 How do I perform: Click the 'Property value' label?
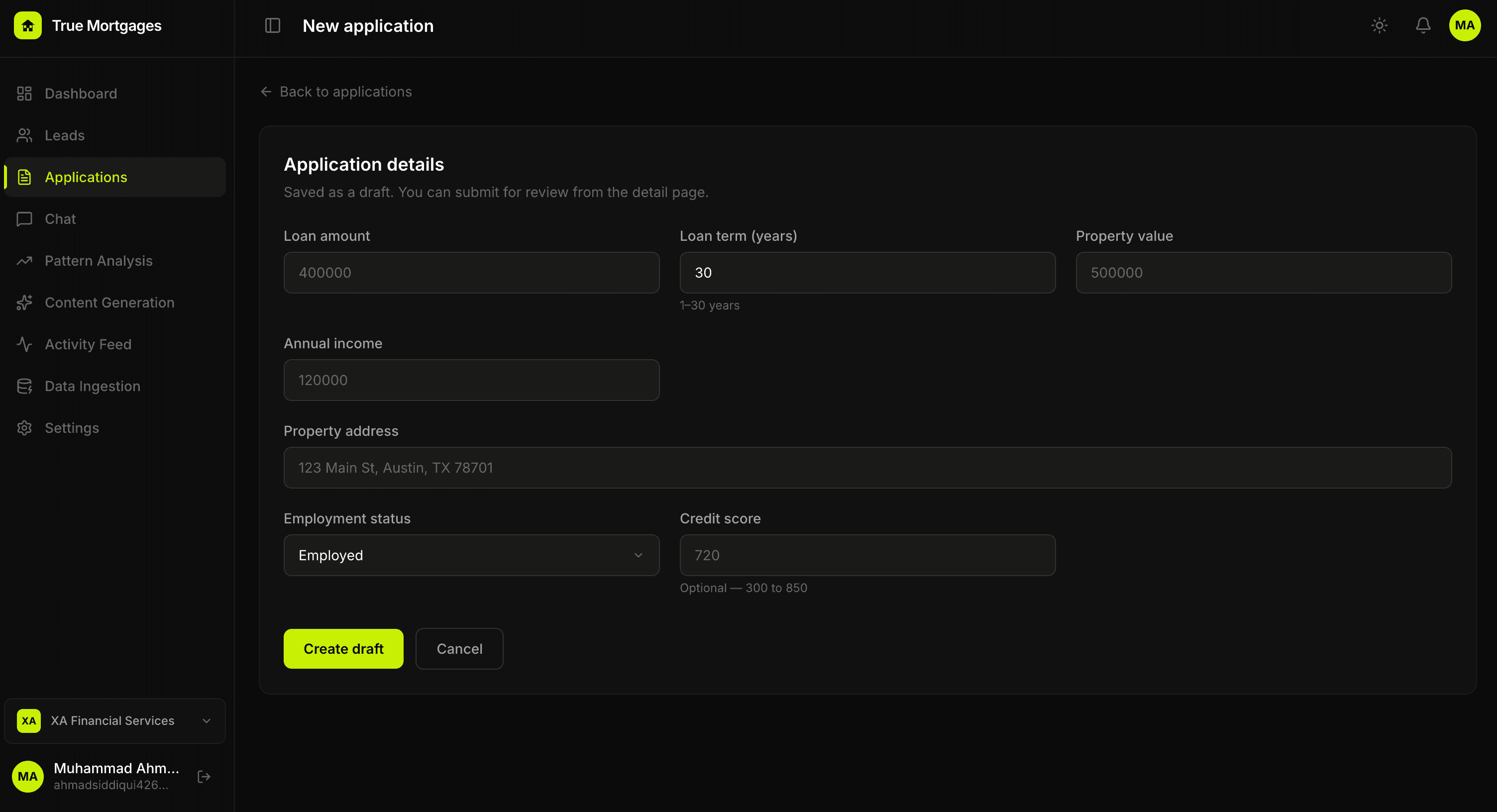[1124, 236]
